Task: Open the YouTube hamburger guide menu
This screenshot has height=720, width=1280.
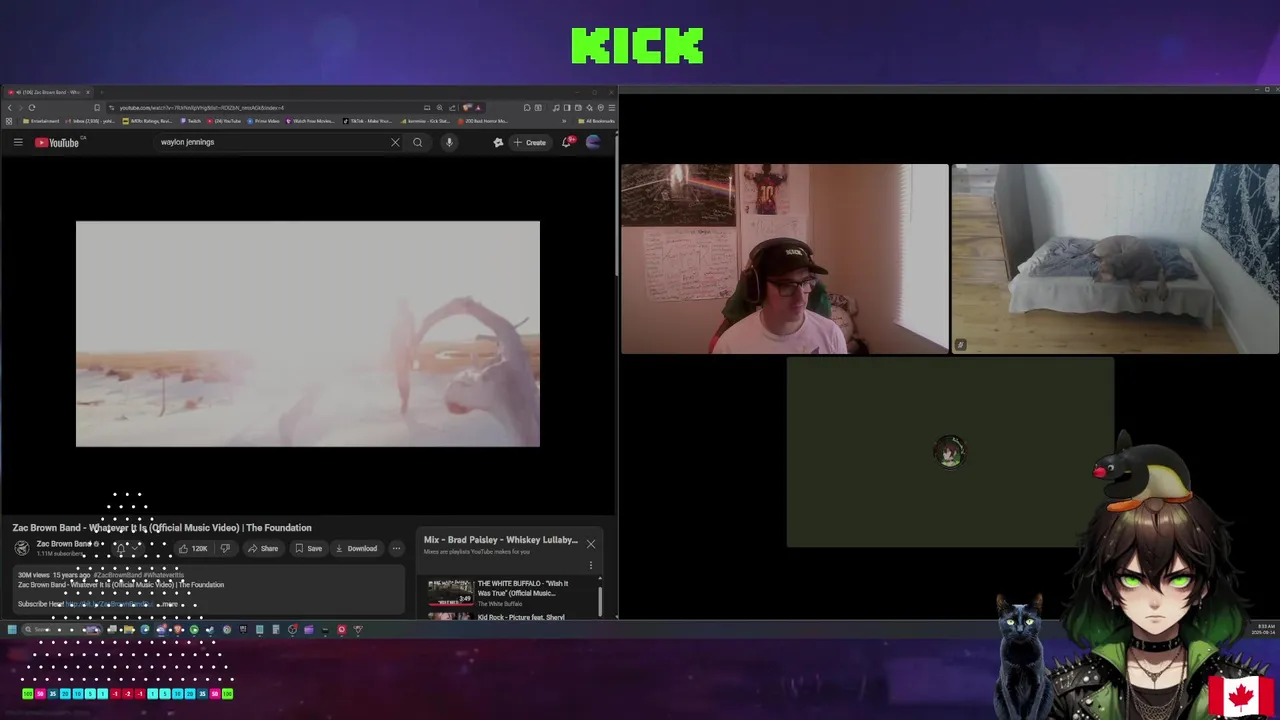Action: pyautogui.click(x=18, y=142)
